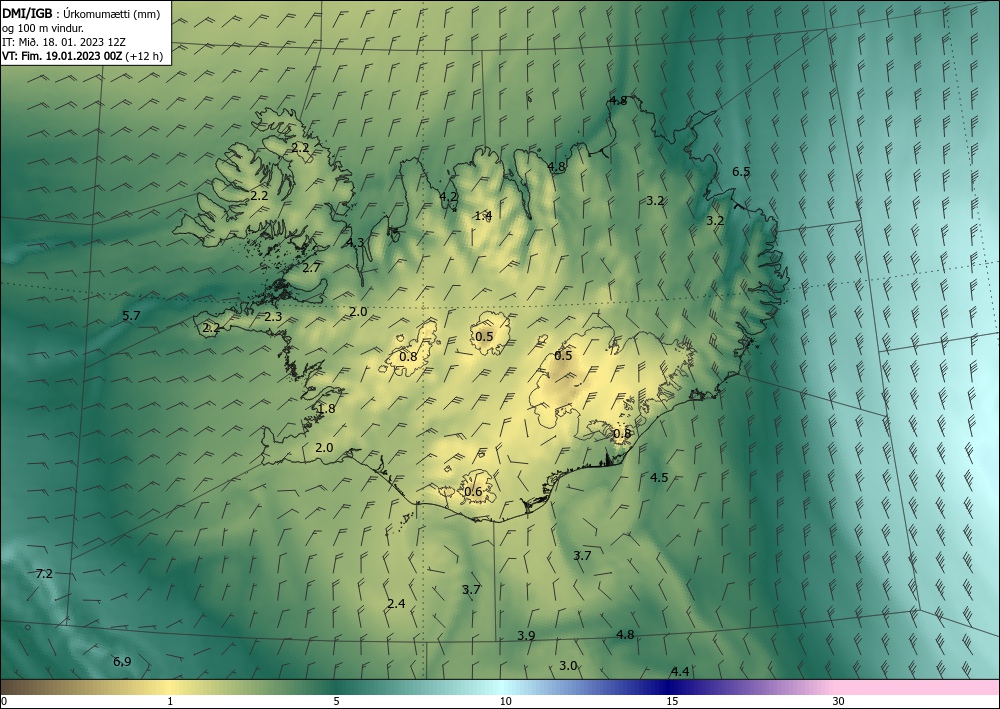Select the valid time 'VT: Fim. 19.01.2023 00Z'
The image size is (1000, 709).
62,56
